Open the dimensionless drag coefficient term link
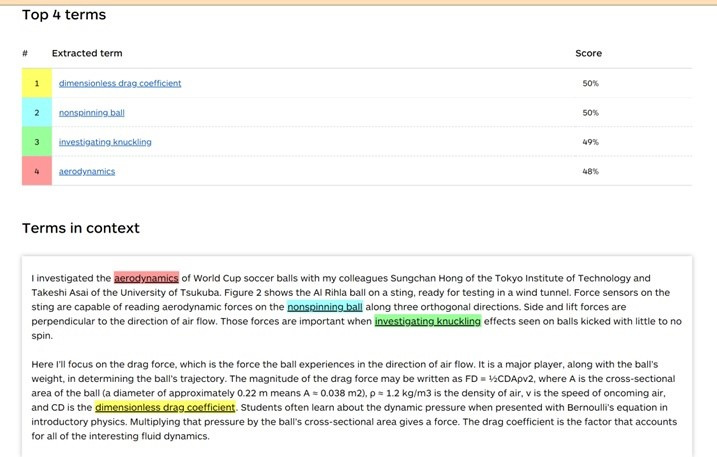Screen dimensions: 717x457 120,83
